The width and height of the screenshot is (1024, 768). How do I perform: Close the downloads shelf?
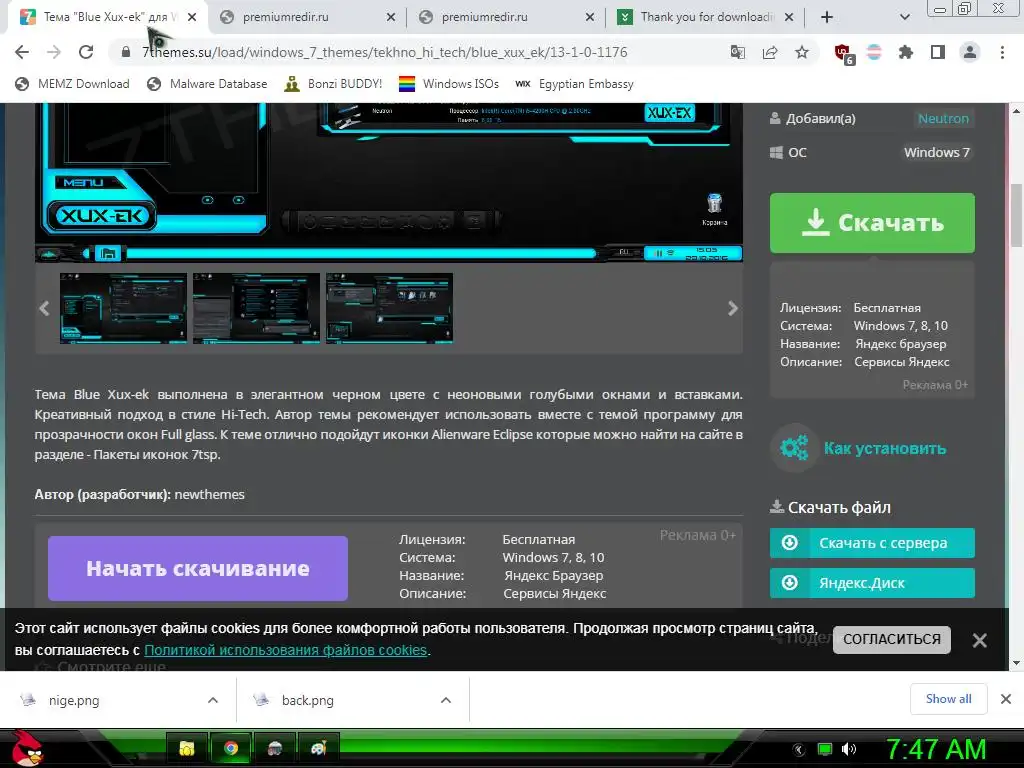[x=1006, y=699]
